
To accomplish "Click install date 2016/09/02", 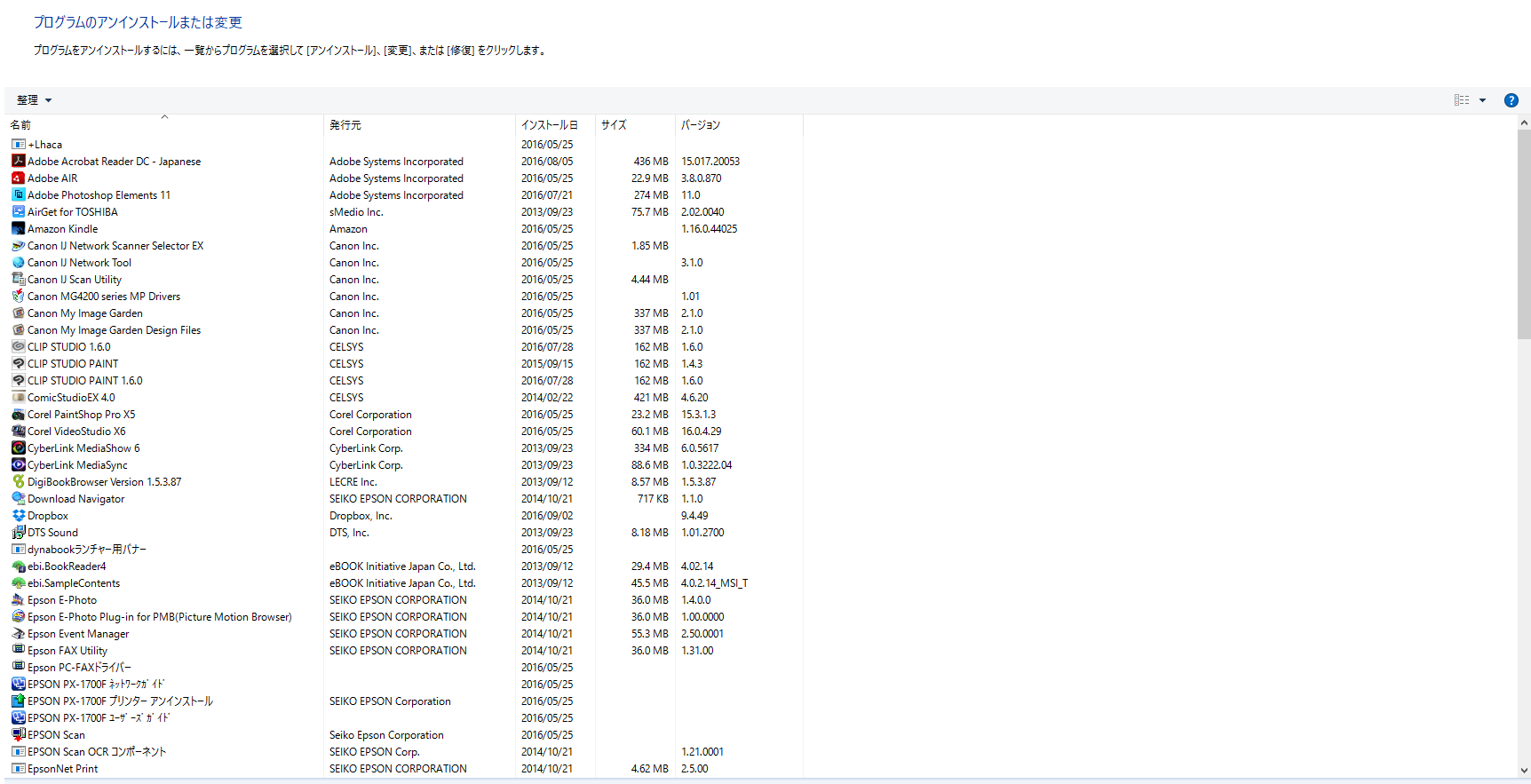I will pos(547,516).
